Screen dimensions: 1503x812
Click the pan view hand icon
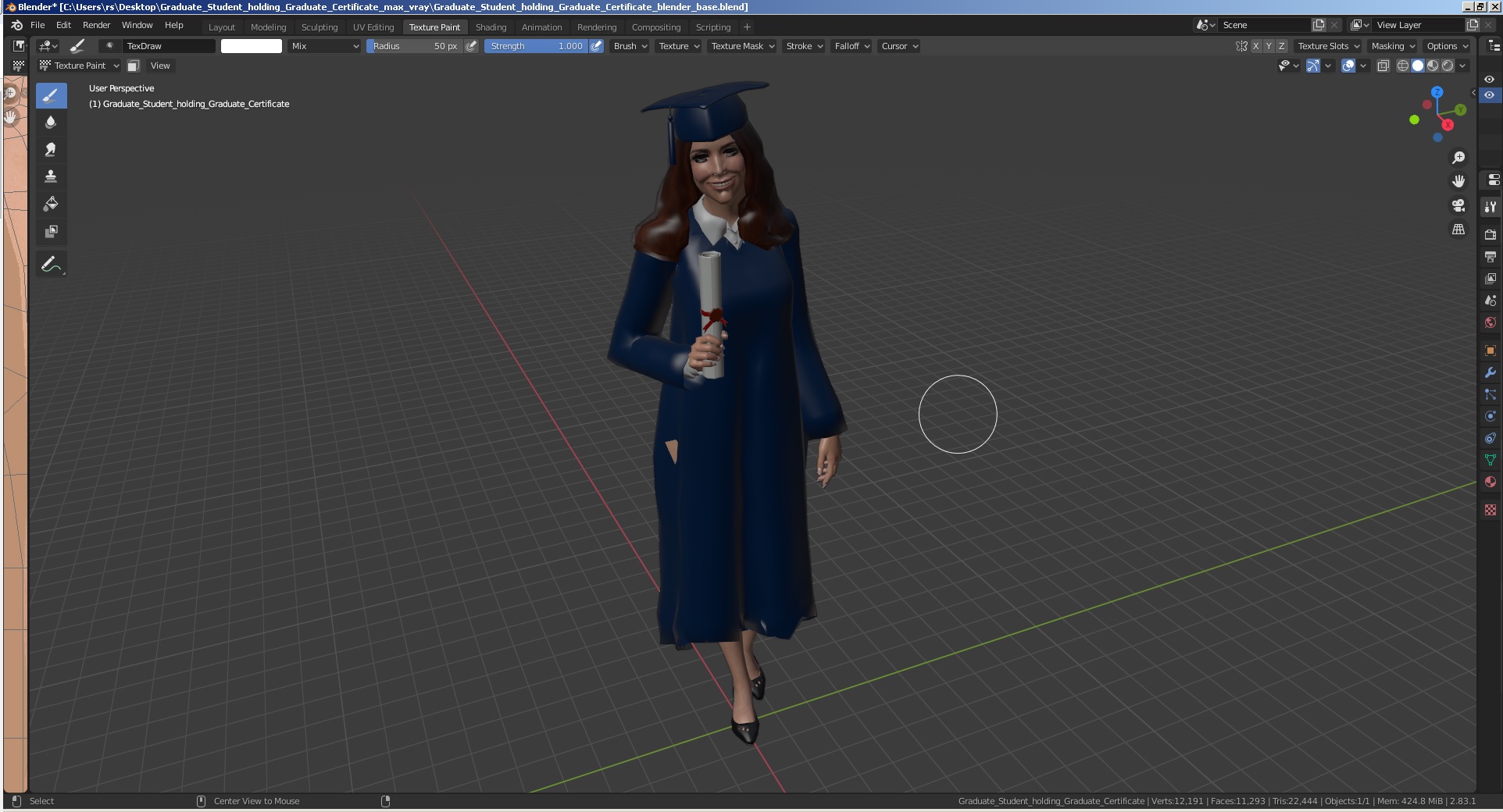[x=1458, y=181]
